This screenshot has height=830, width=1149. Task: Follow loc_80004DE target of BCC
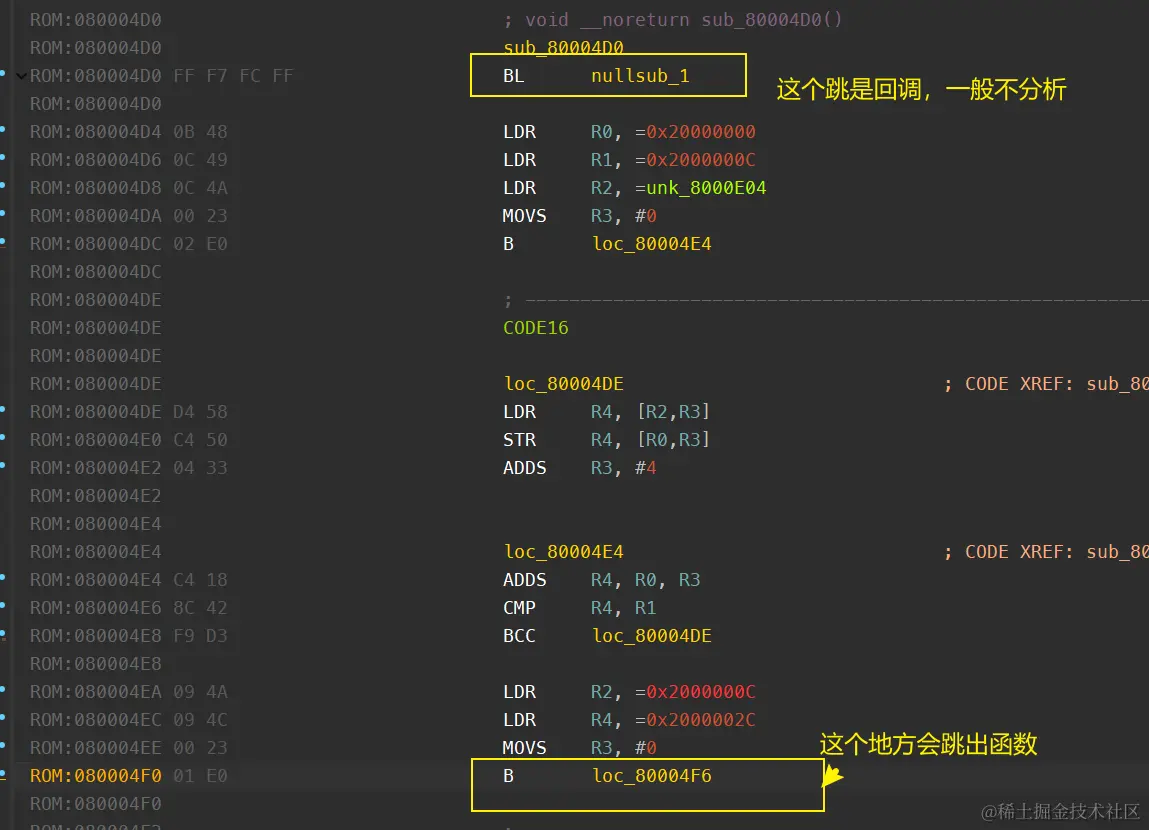tap(651, 636)
